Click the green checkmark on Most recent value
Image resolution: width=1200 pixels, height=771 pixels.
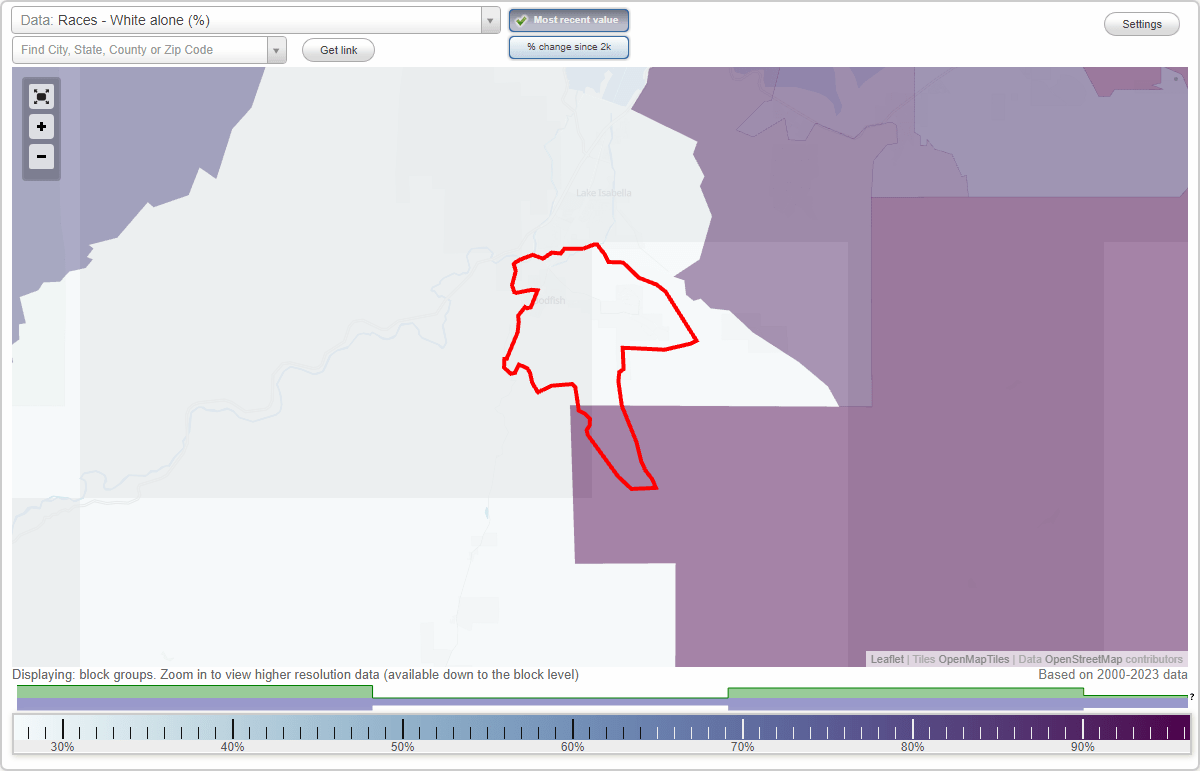520,19
